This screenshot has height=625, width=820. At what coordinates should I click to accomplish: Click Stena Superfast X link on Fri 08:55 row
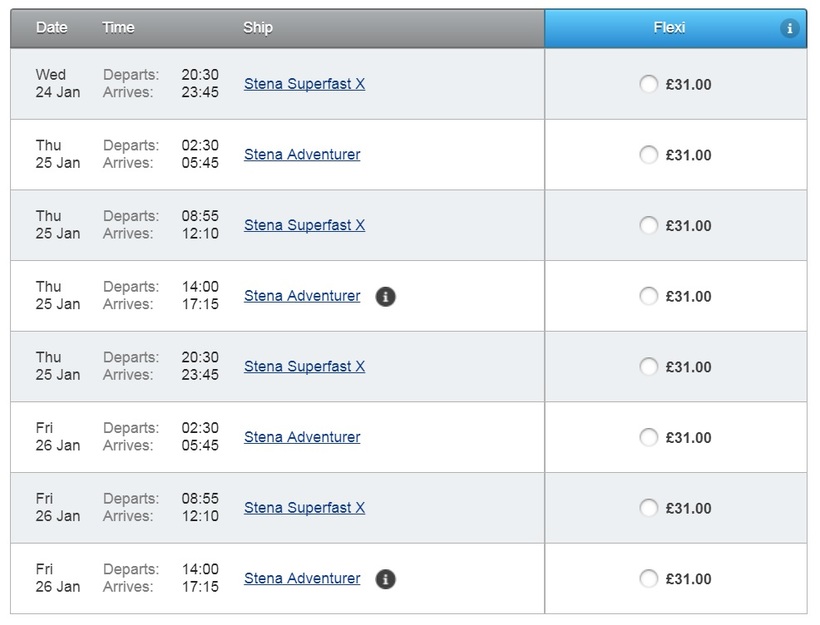coord(304,507)
